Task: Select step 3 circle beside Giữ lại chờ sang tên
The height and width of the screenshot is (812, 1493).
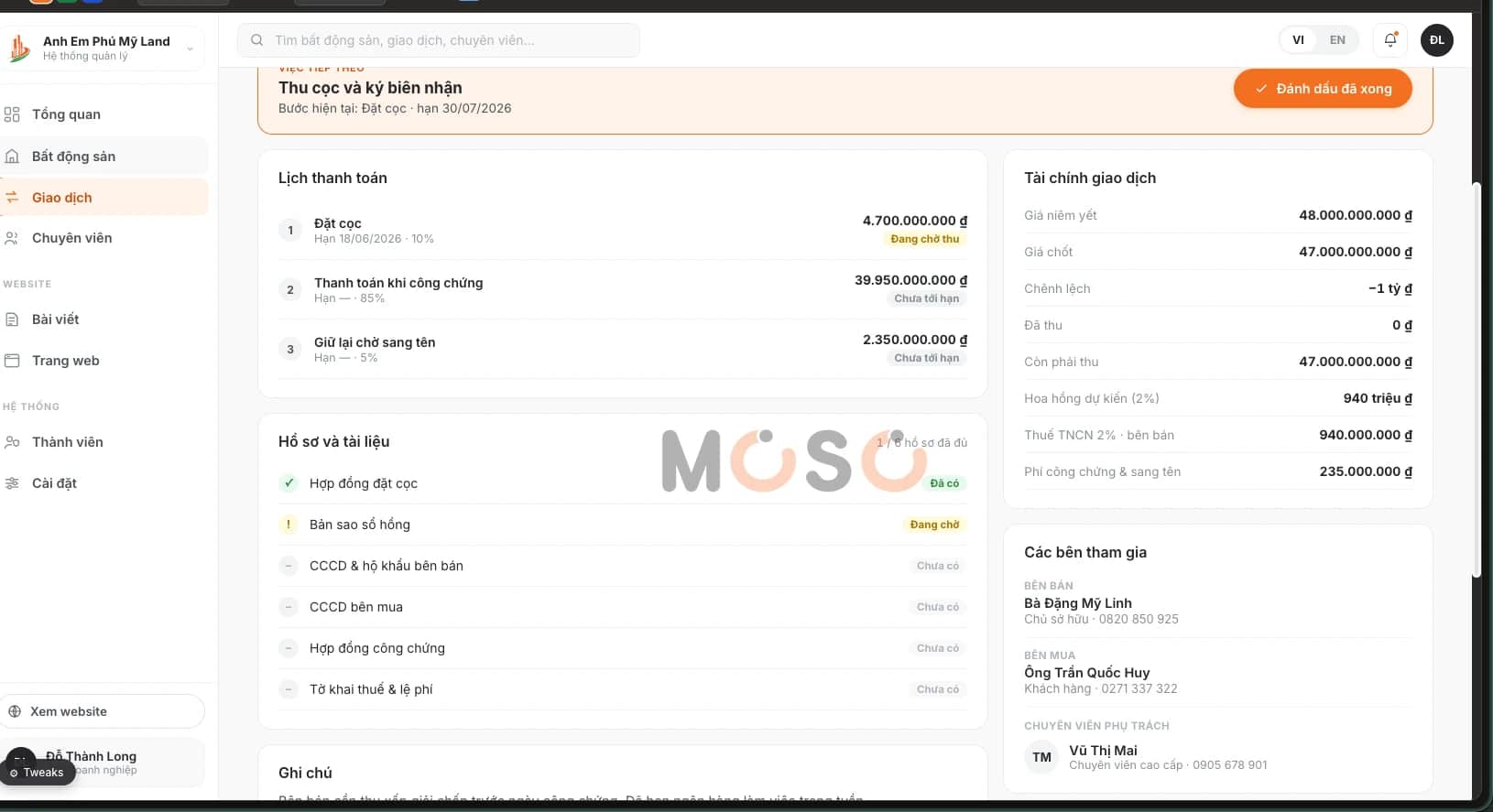Action: coord(290,349)
